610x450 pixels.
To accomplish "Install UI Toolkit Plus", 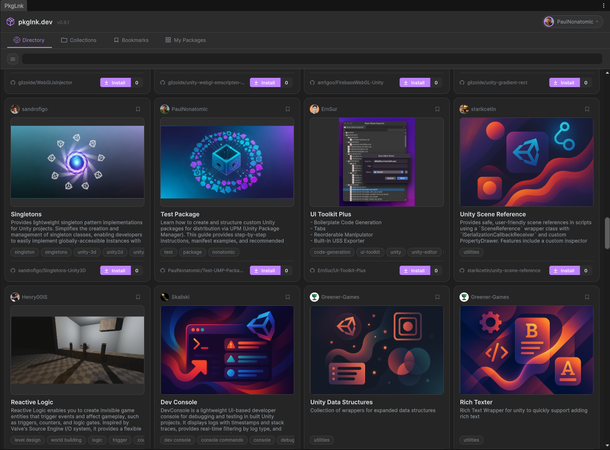I will click(415, 270).
